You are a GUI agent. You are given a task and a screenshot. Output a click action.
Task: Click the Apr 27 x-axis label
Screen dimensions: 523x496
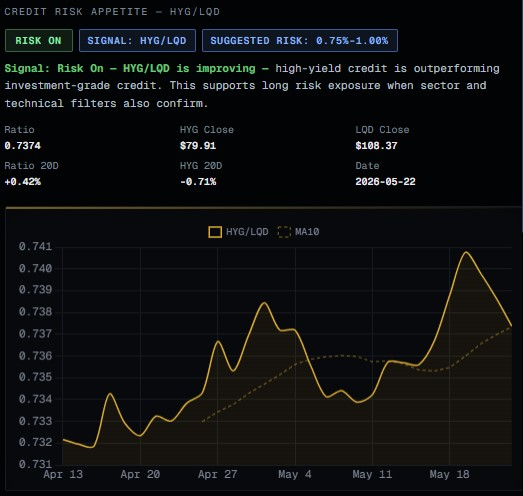(x=217, y=474)
